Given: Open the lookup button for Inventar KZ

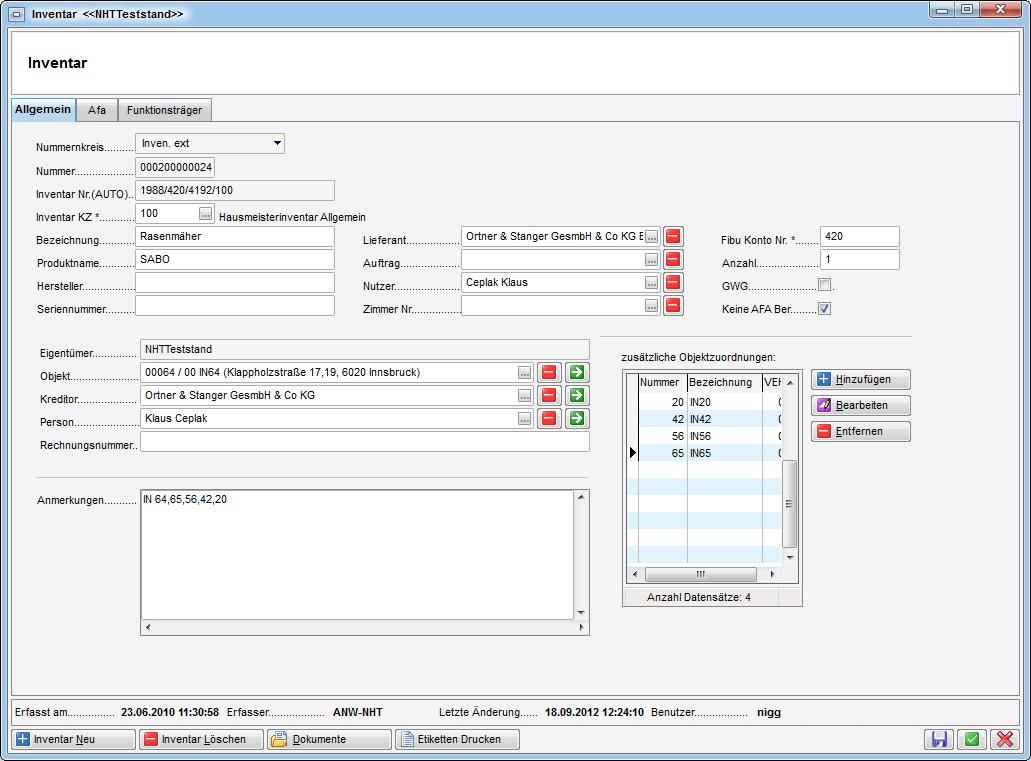Looking at the screenshot, I should (x=206, y=214).
